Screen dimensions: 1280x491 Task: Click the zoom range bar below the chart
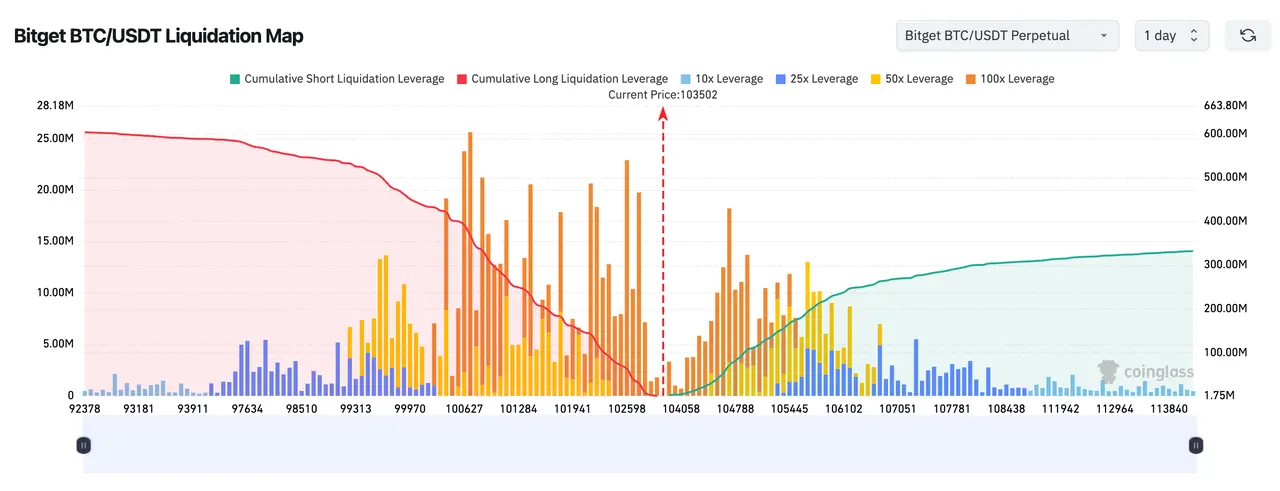[x=640, y=445]
